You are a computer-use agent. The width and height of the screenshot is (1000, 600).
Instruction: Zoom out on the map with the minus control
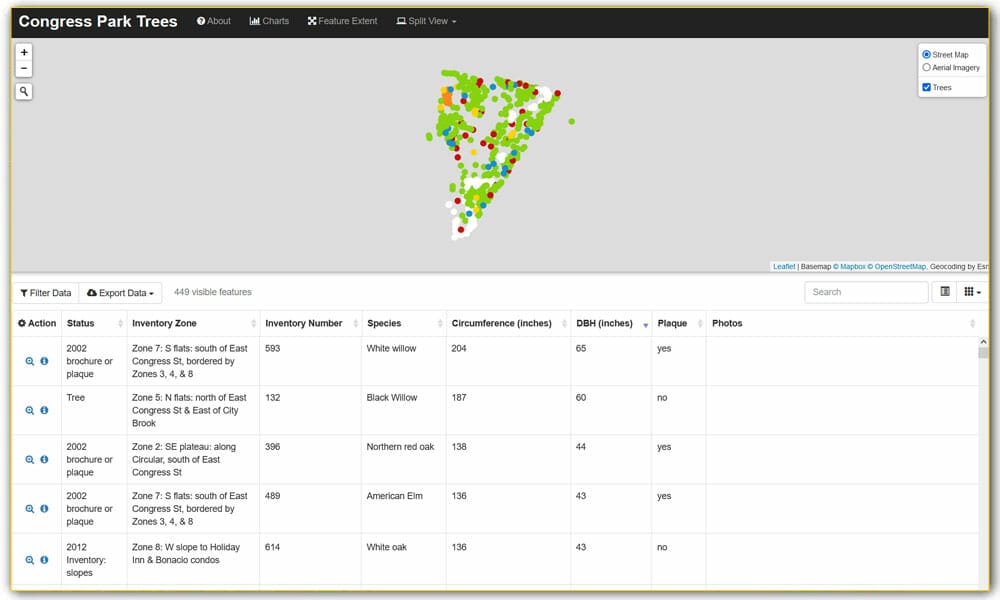point(24,68)
